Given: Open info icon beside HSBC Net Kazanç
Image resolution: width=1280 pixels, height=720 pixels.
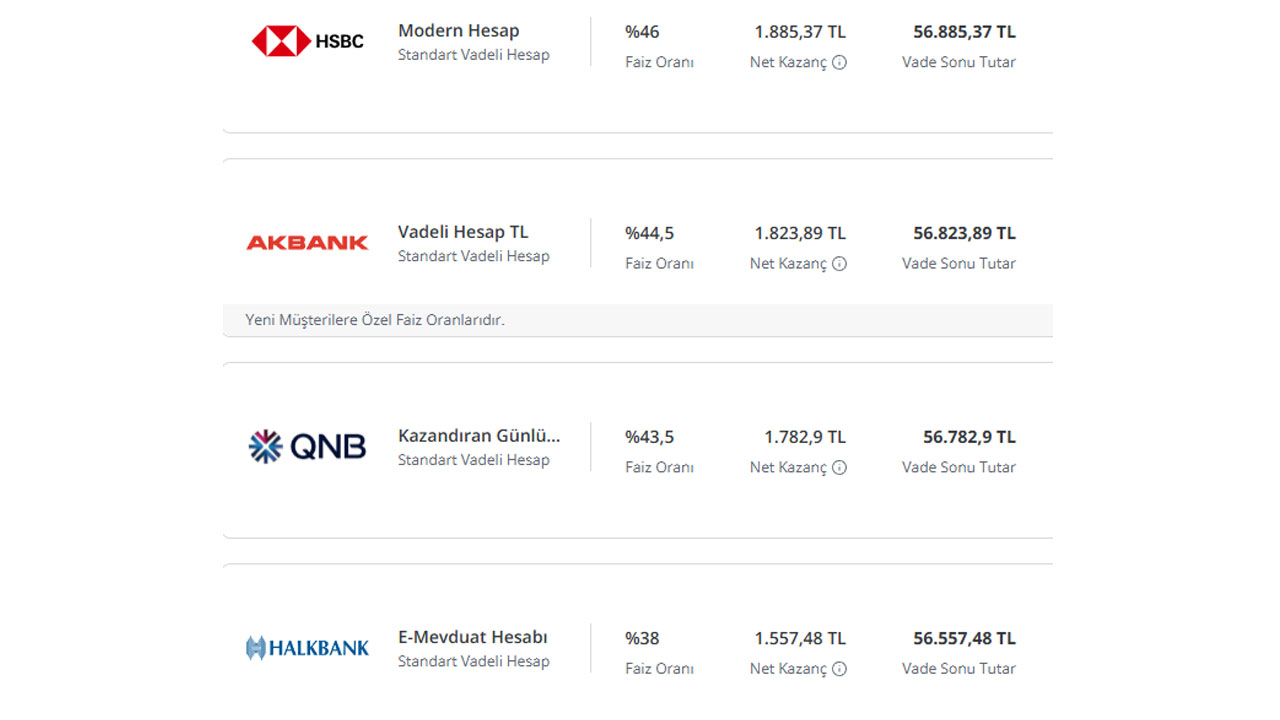Looking at the screenshot, I should (x=840, y=62).
